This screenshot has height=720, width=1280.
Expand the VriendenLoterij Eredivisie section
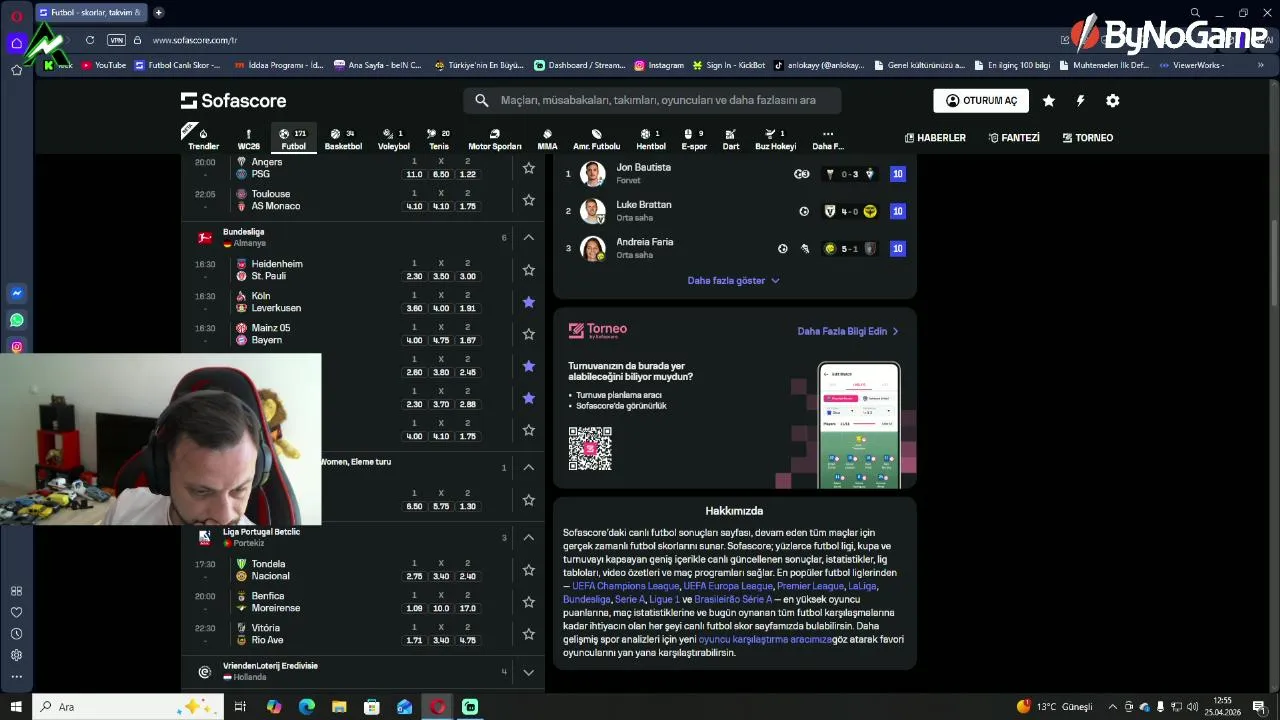click(529, 672)
